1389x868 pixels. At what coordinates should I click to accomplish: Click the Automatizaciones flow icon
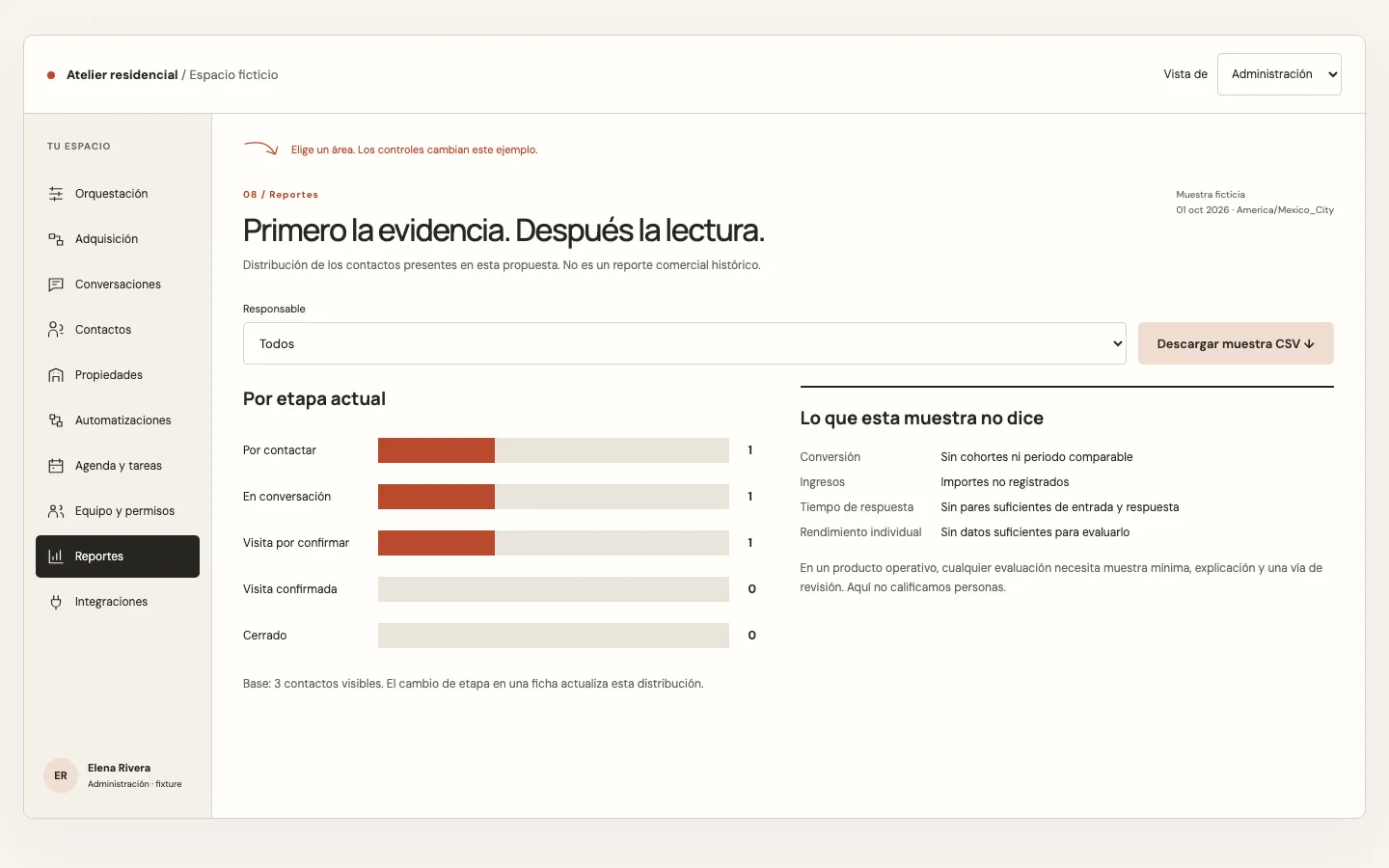pyautogui.click(x=56, y=420)
